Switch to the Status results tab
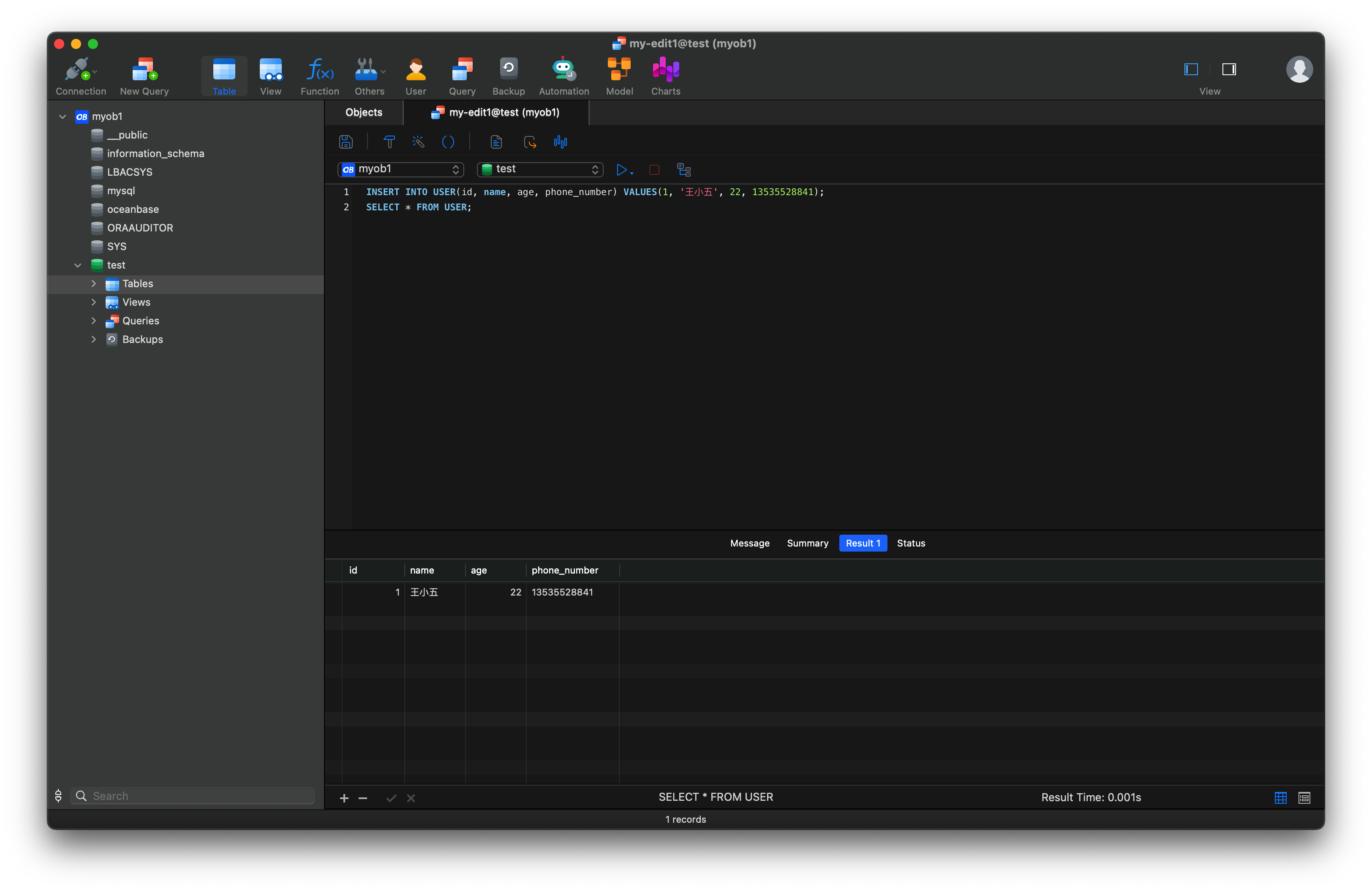 (x=909, y=542)
